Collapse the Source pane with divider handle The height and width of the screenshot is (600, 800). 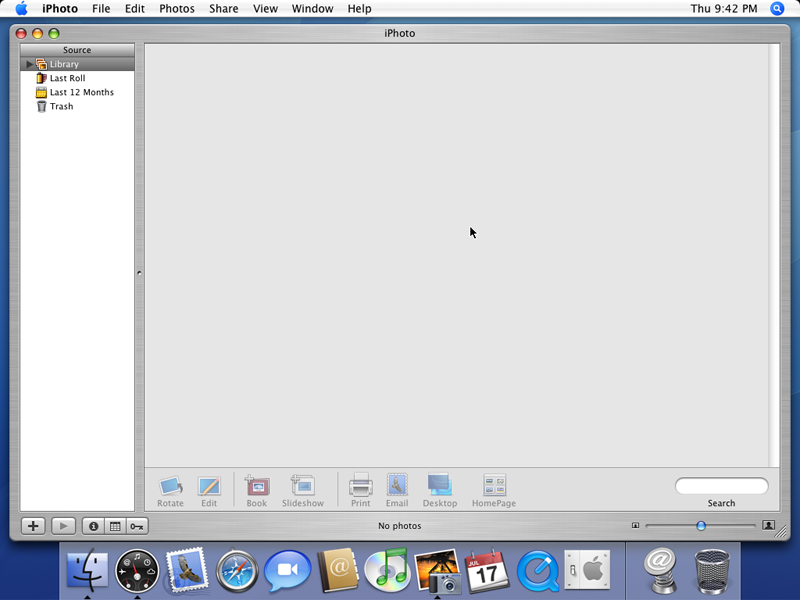coord(139,272)
